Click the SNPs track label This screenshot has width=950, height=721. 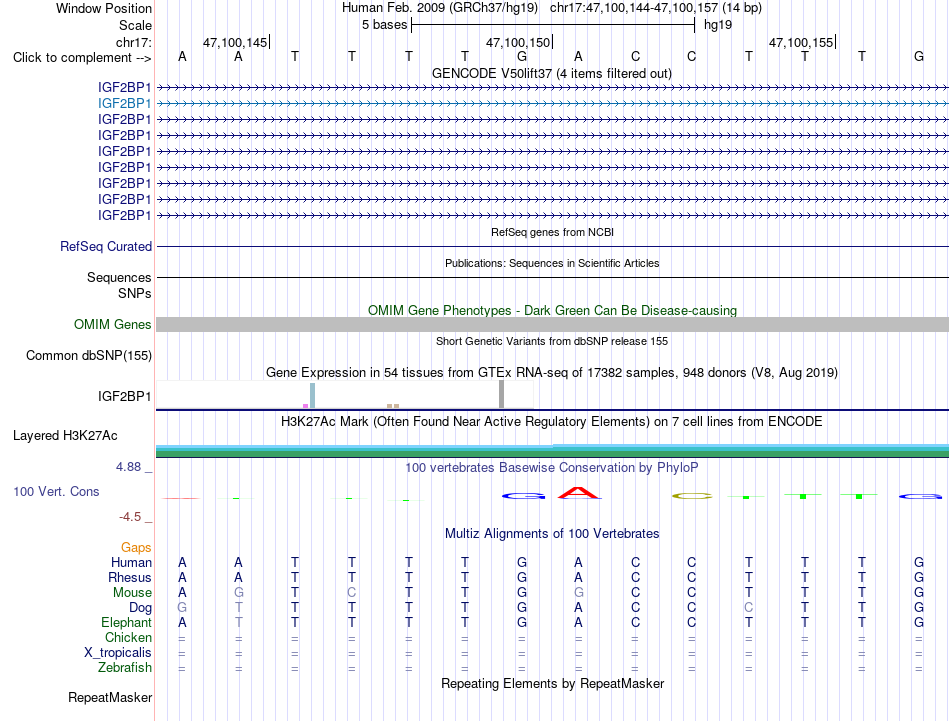click(x=135, y=293)
